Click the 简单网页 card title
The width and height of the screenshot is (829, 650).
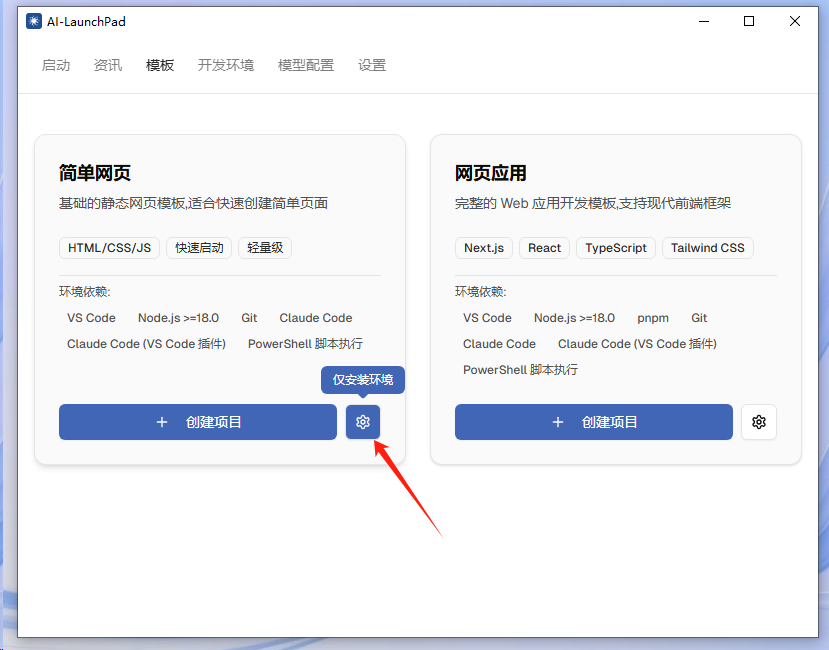[x=95, y=173]
